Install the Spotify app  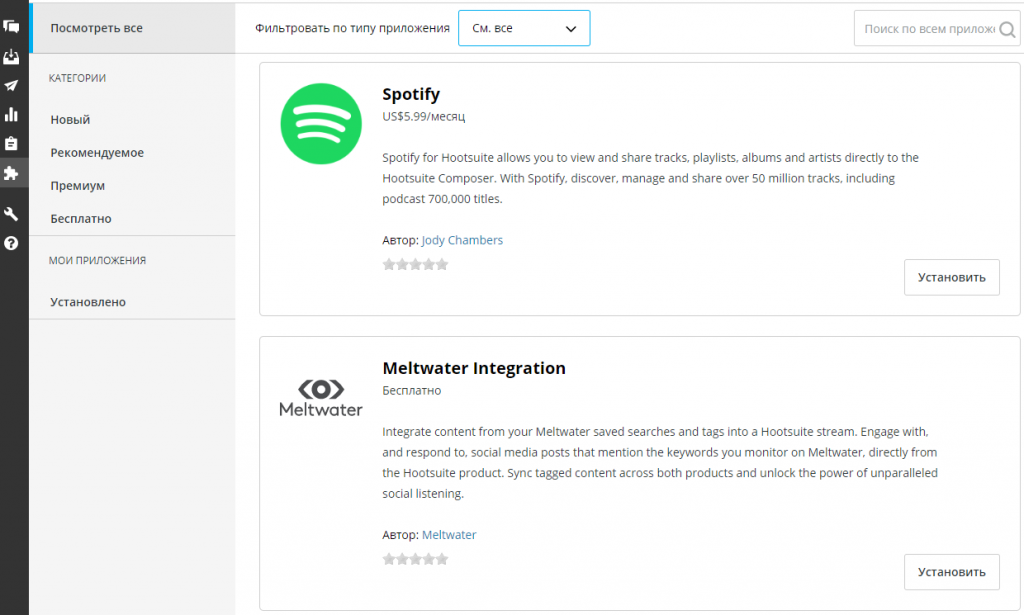pos(952,277)
